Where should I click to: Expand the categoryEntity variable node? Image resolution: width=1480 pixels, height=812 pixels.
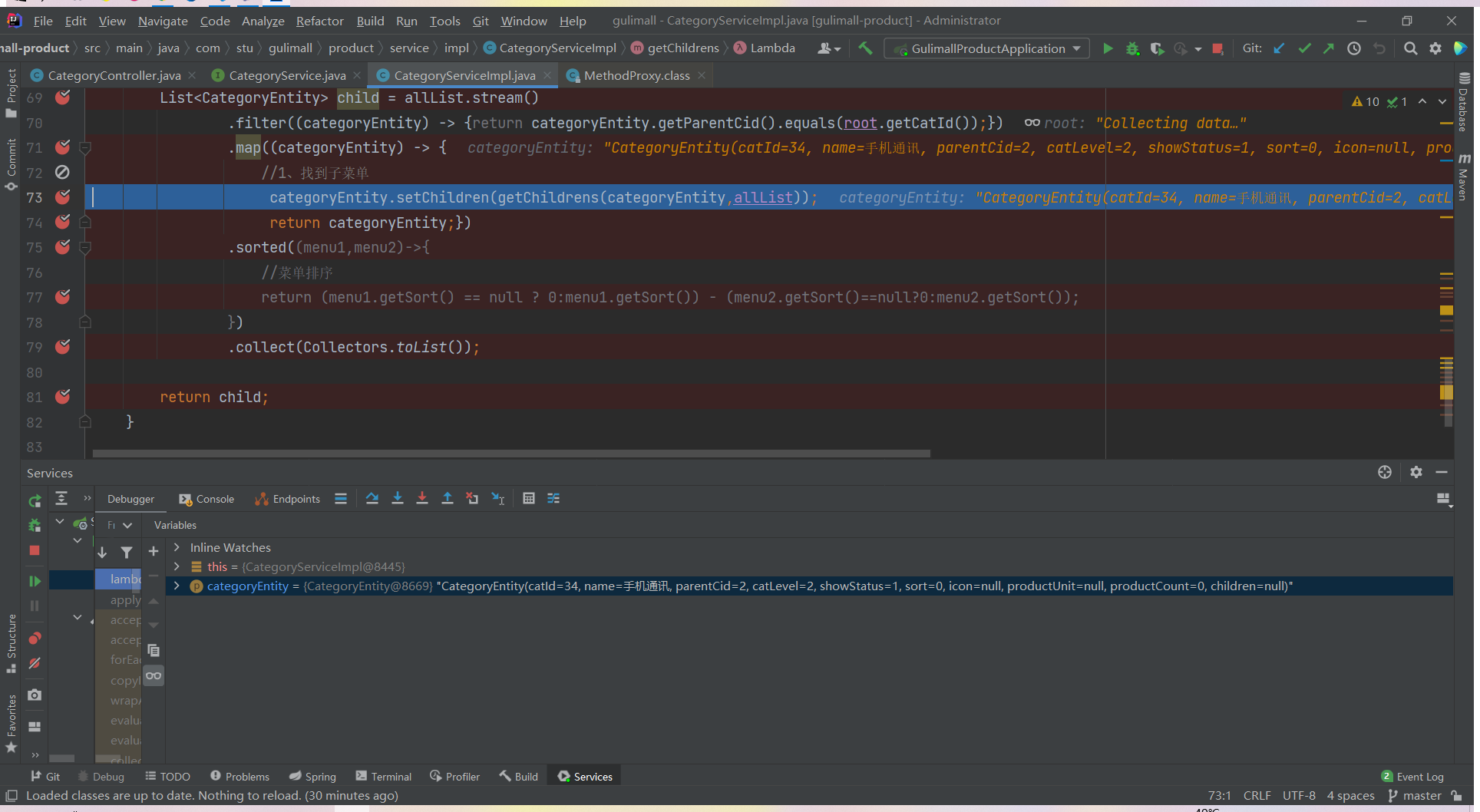point(177,586)
